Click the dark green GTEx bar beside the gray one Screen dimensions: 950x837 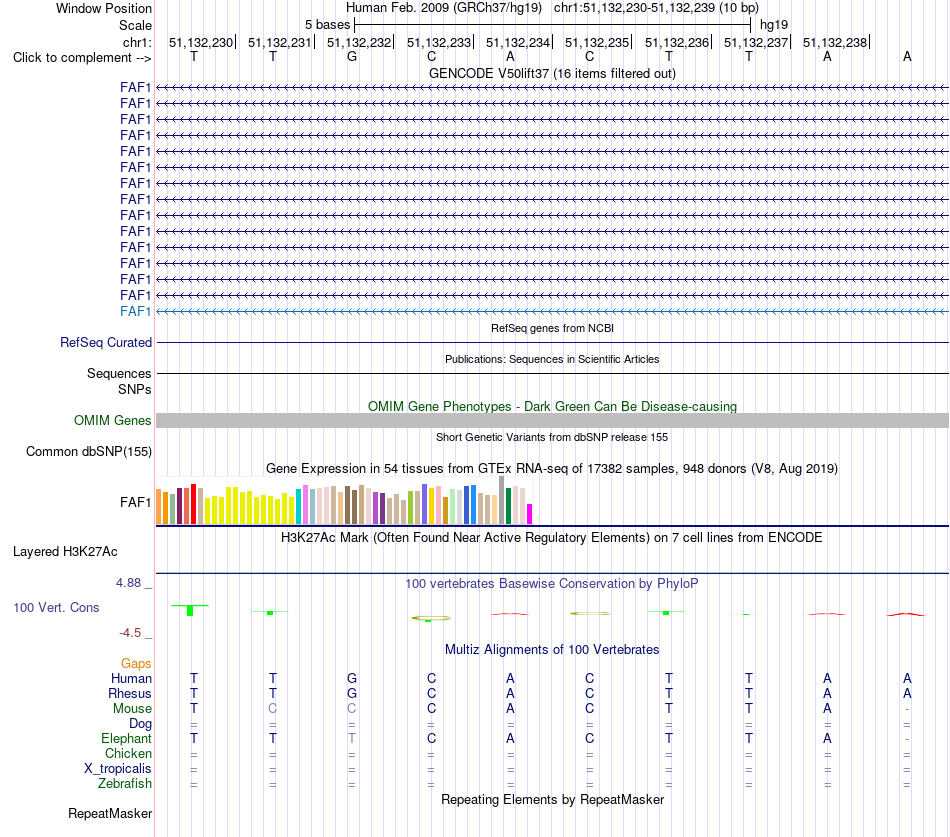click(508, 506)
